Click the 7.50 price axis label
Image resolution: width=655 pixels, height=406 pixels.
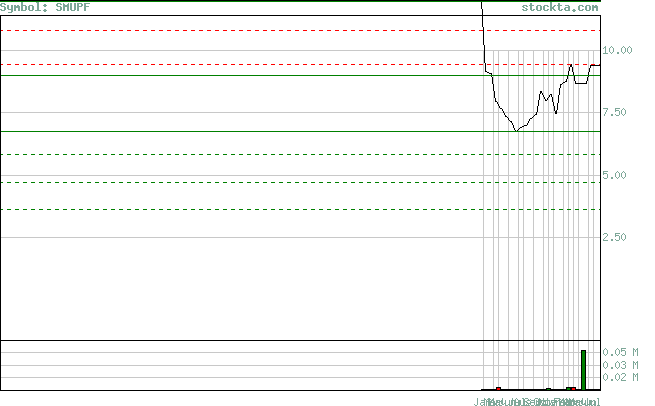614,112
